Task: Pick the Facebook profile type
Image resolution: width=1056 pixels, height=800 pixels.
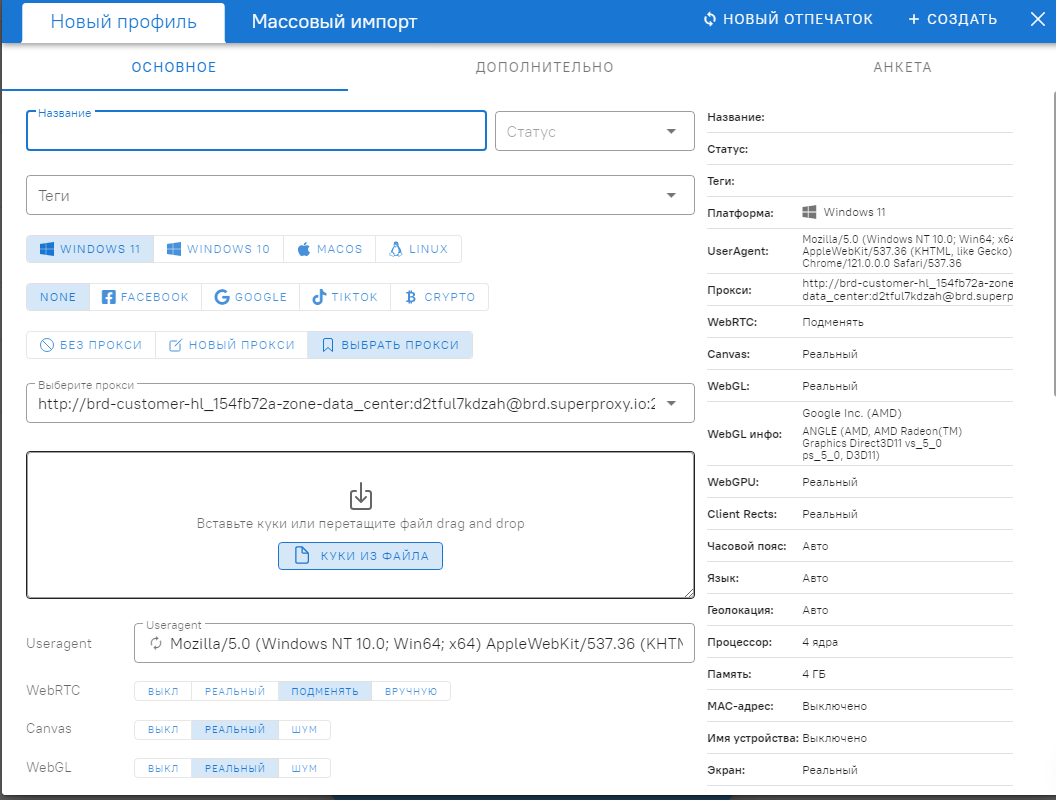Action: tap(145, 297)
